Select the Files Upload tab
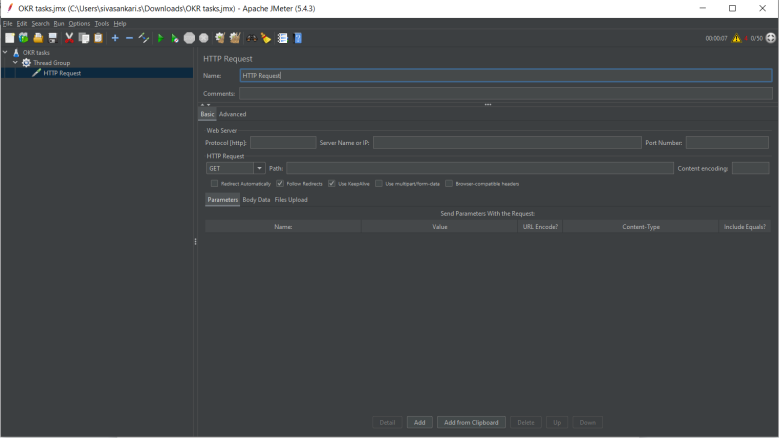The width and height of the screenshot is (780, 438). point(291,200)
